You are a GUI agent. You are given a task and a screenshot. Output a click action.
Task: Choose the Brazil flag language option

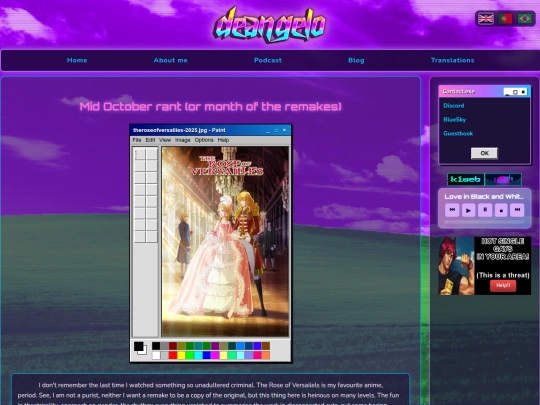(x=525, y=19)
